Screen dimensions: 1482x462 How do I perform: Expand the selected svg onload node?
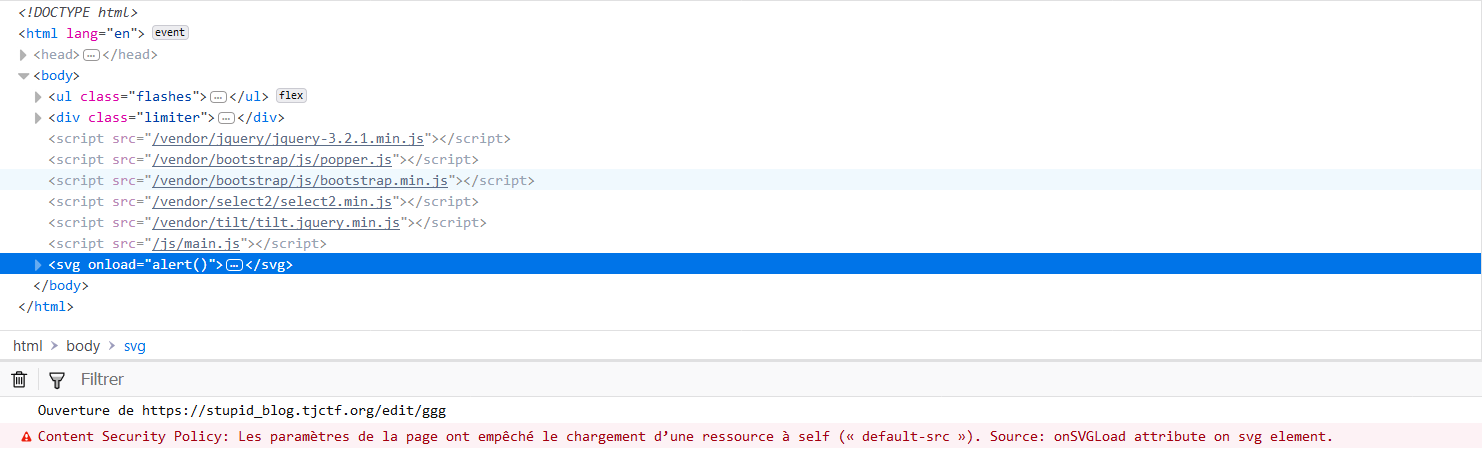[x=39, y=265]
